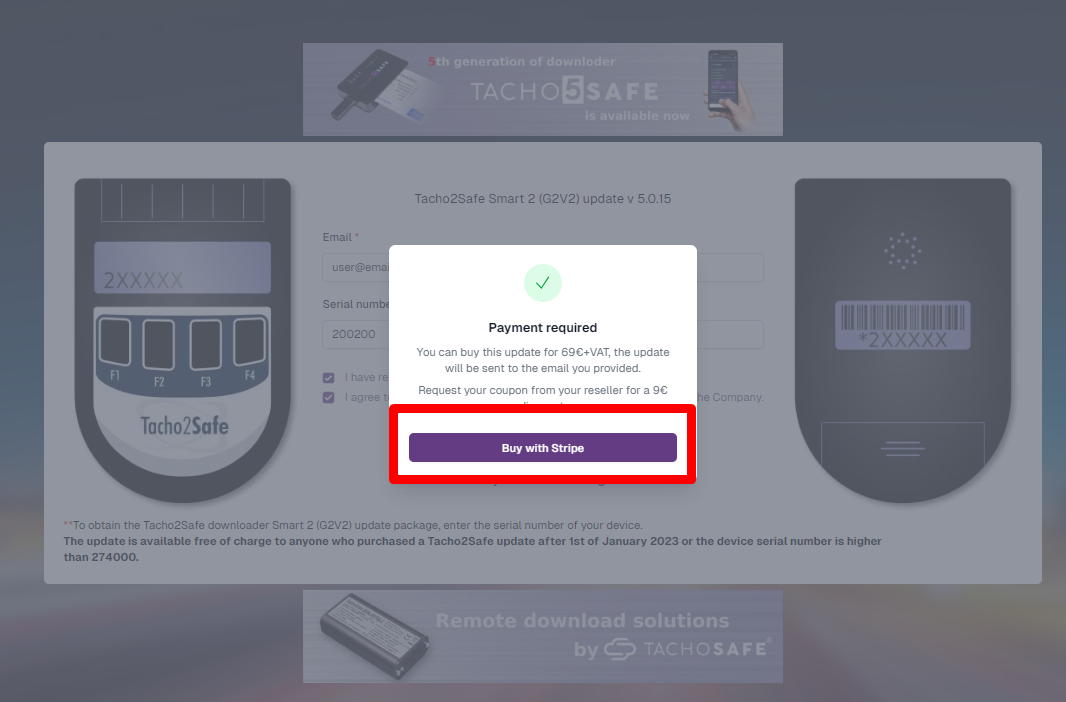Click the device display showing 2XXXXX
This screenshot has height=702, width=1066.
pyautogui.click(x=182, y=268)
